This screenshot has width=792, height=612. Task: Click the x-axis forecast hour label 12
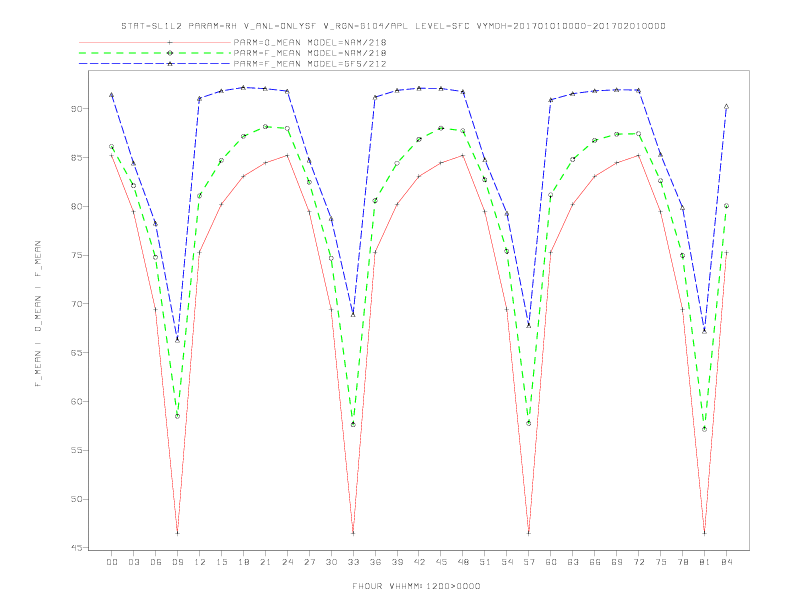pyautogui.click(x=200, y=562)
